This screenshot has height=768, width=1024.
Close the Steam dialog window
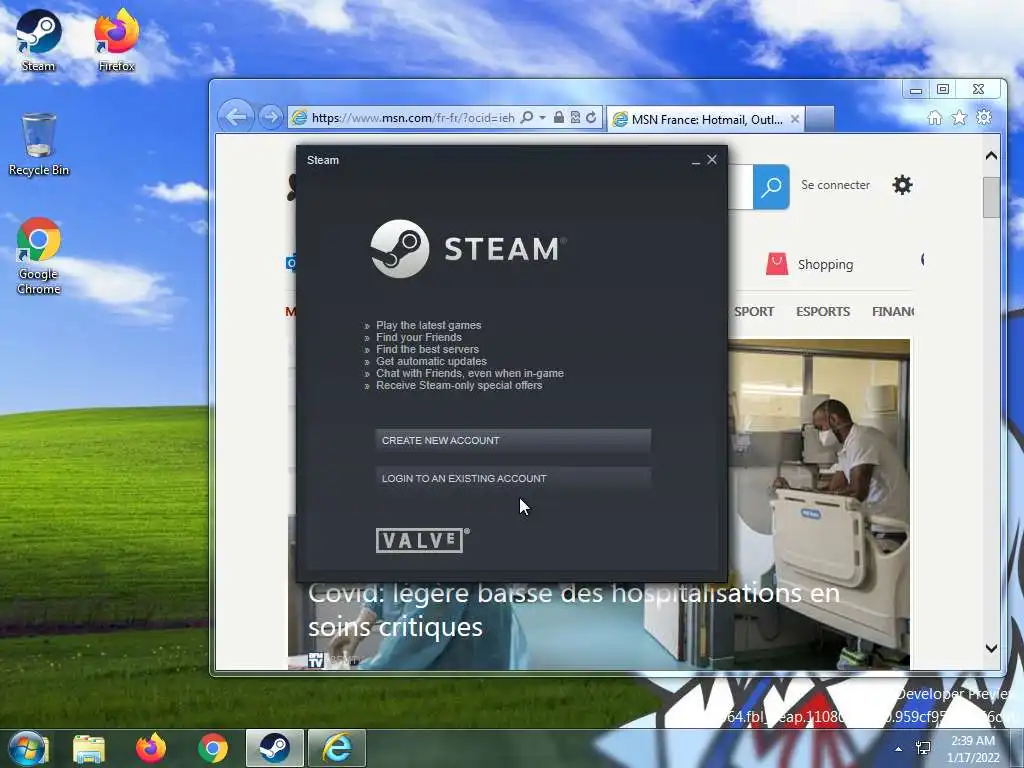coord(712,159)
